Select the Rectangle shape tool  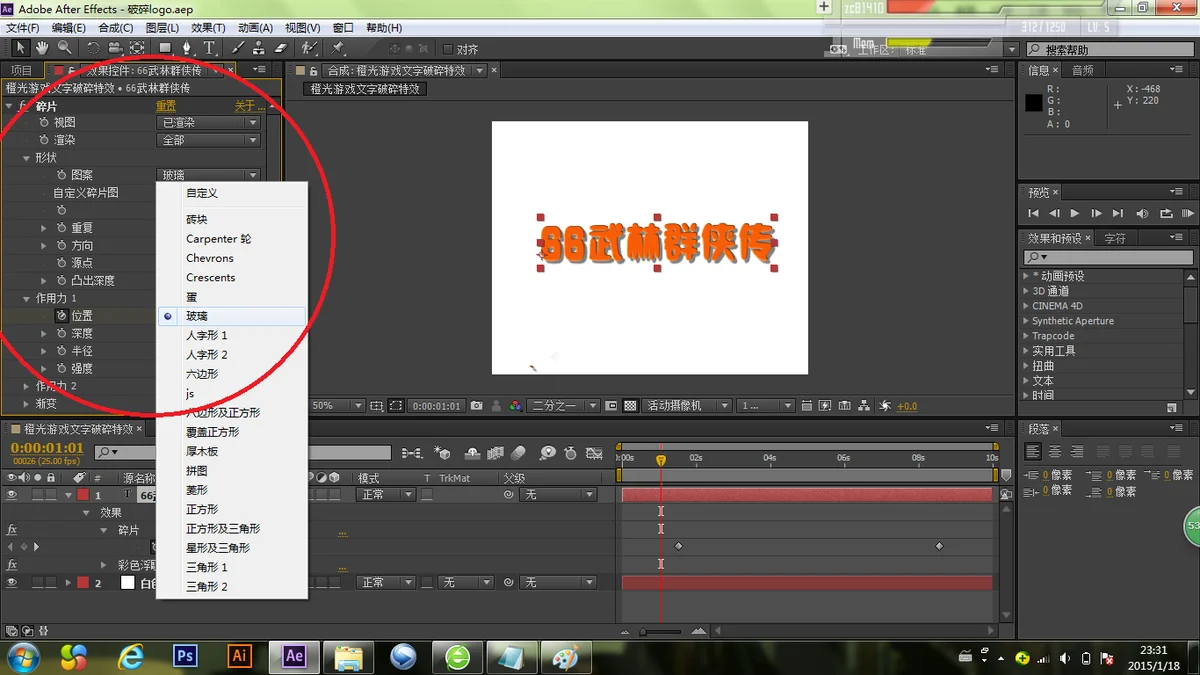[x=165, y=48]
